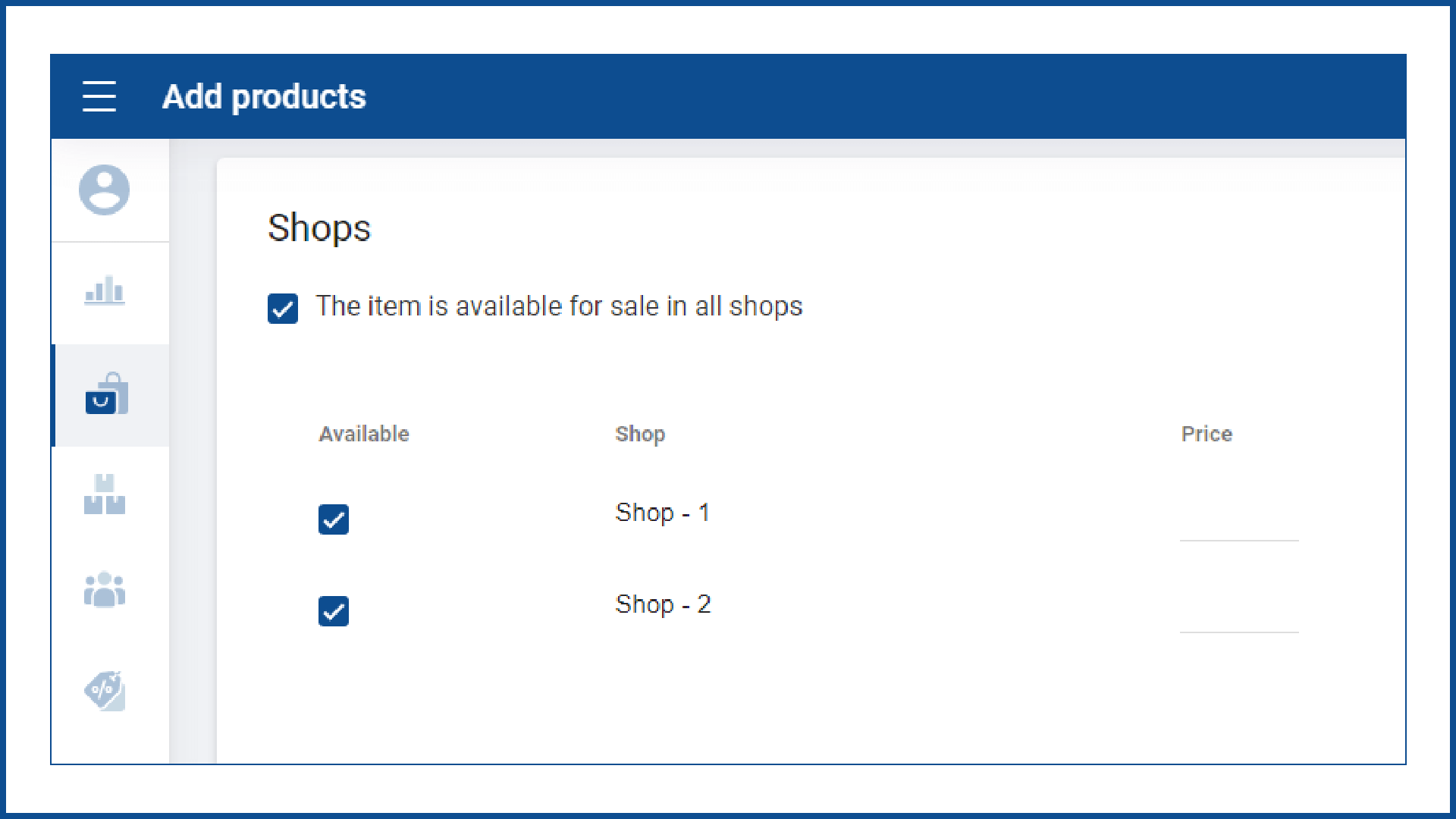Select the shopping bag items icon

pos(106,394)
